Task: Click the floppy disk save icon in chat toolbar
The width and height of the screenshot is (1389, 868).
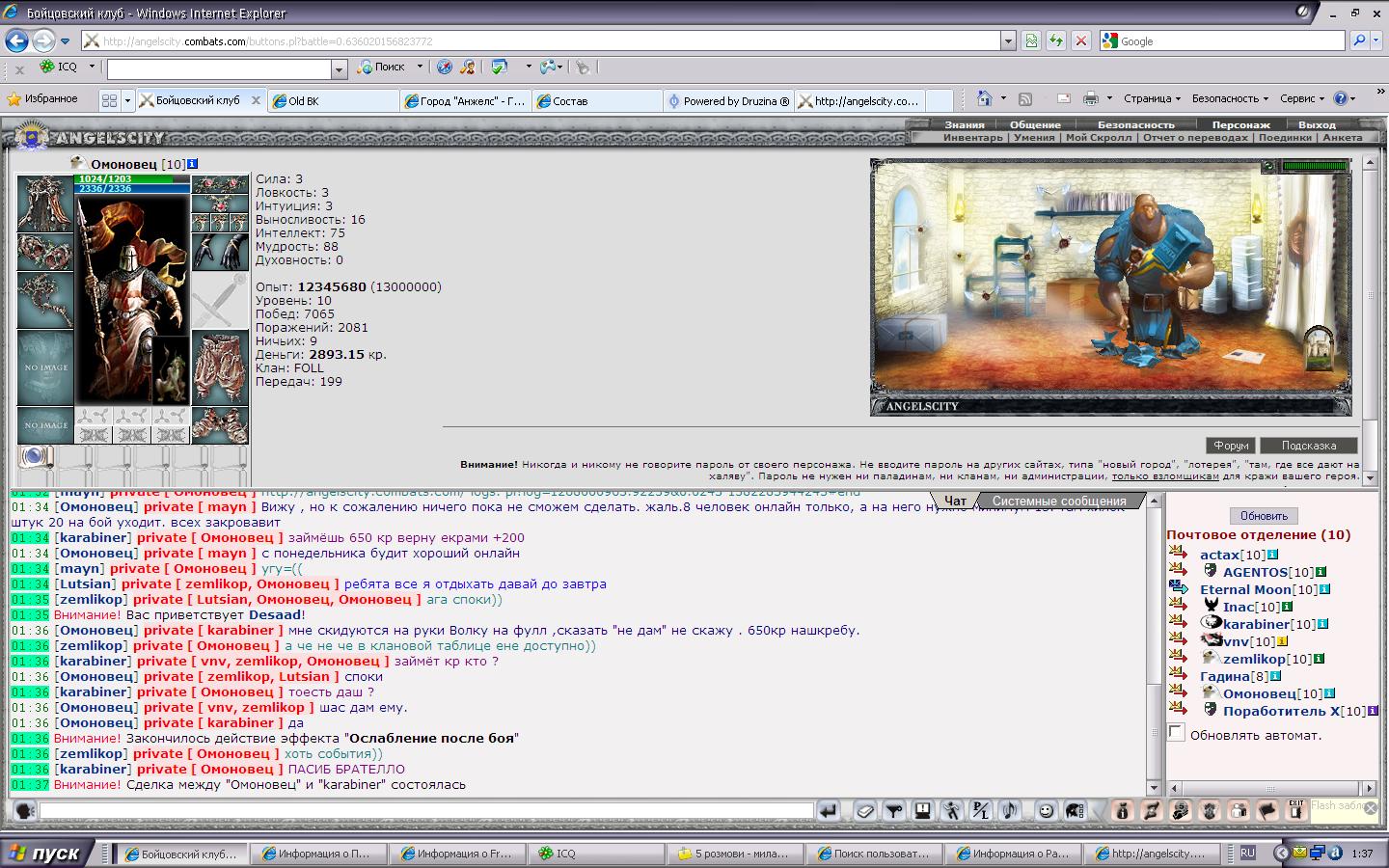Action: tap(923, 811)
